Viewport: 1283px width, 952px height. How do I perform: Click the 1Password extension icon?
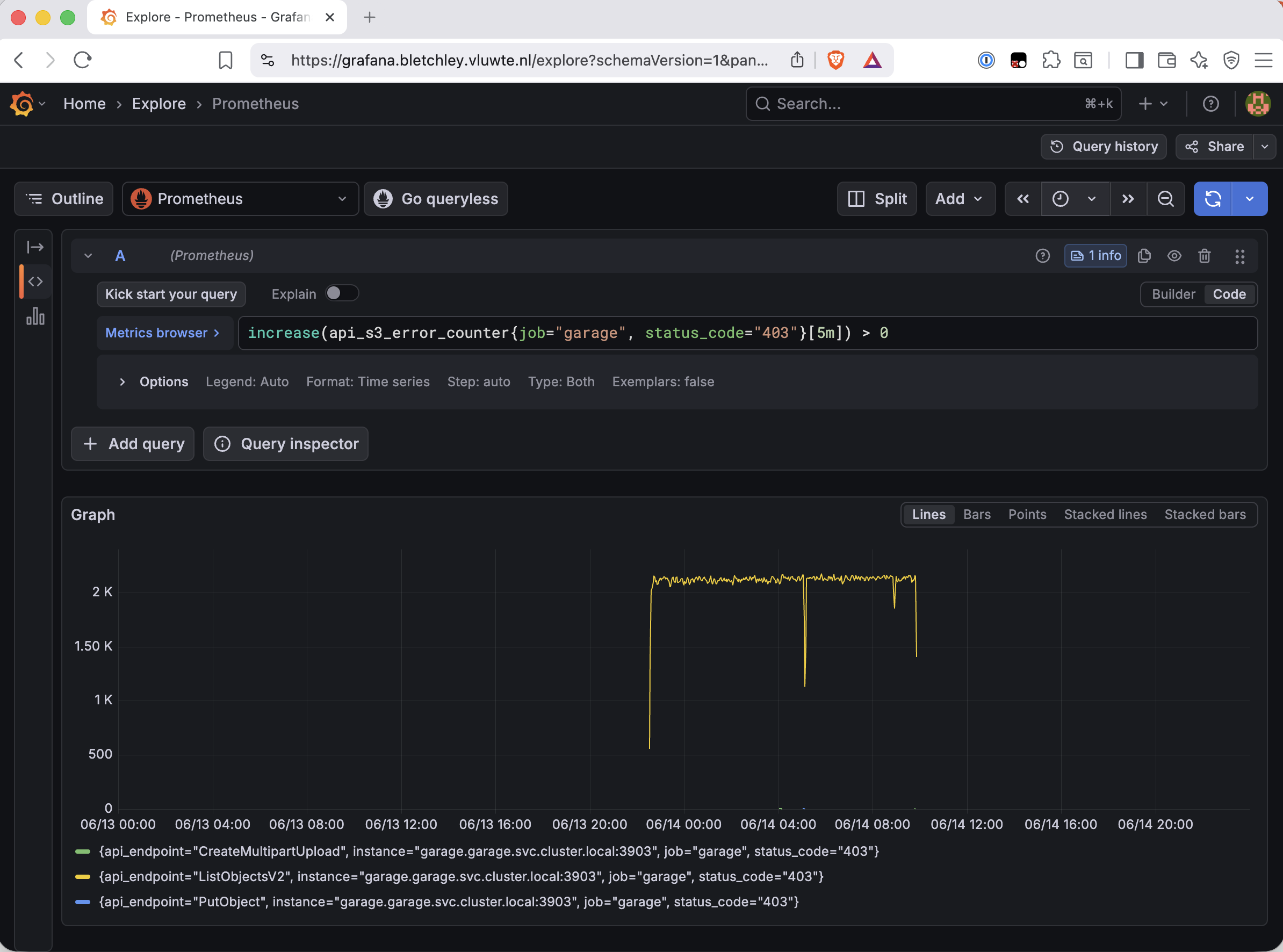pos(986,60)
